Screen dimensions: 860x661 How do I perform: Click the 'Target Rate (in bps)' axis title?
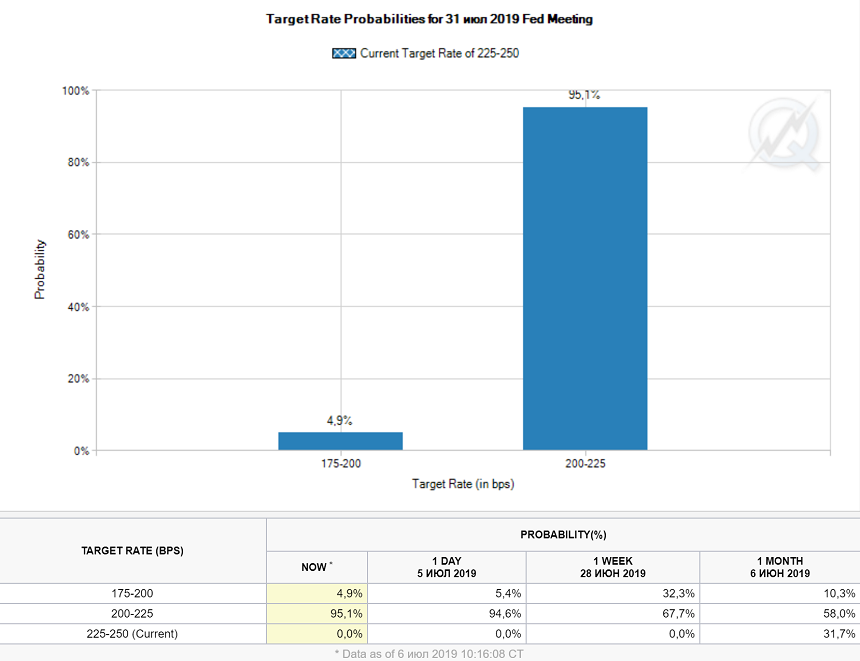[x=463, y=484]
